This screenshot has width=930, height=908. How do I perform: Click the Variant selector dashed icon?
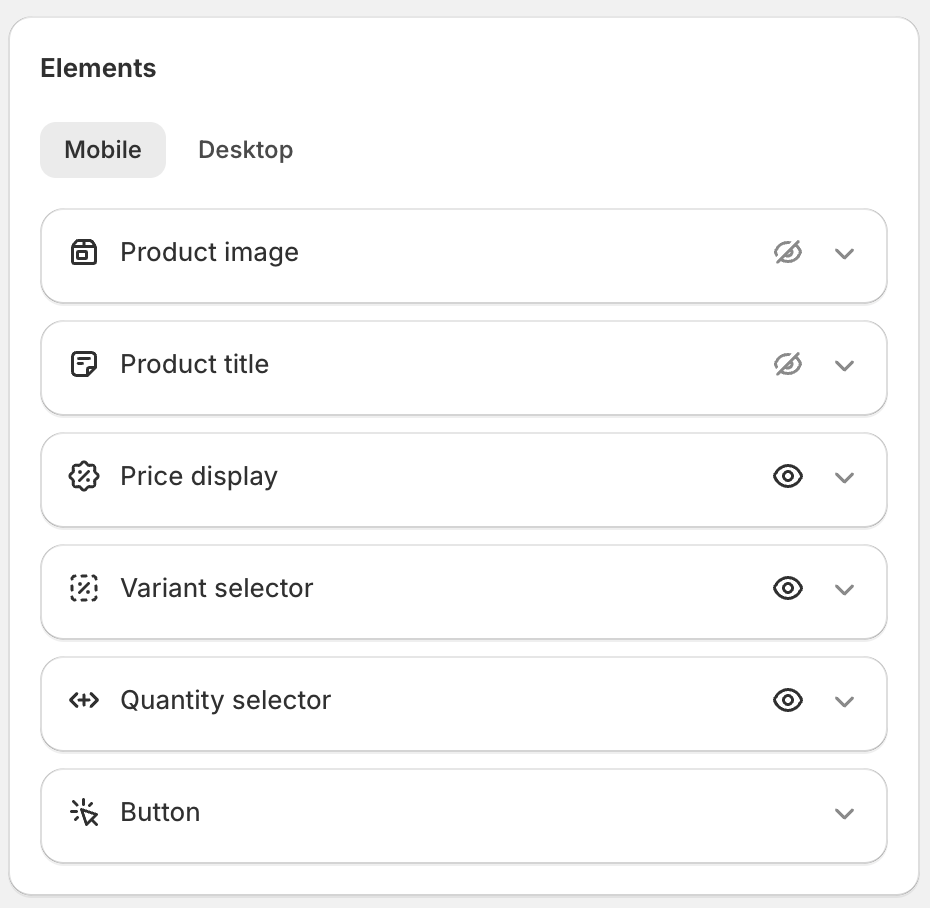coord(84,589)
